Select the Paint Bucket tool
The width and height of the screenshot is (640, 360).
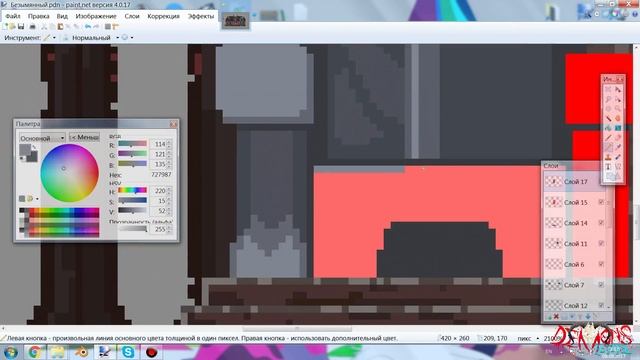(x=608, y=128)
